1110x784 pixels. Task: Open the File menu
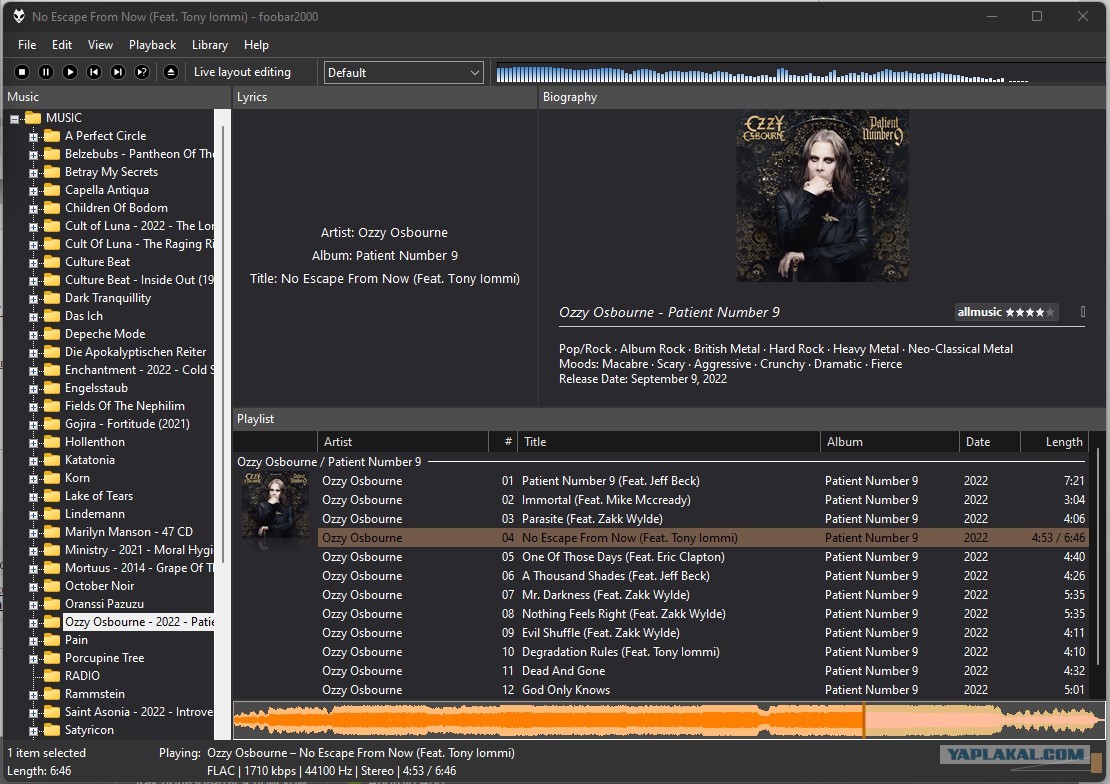click(x=27, y=45)
